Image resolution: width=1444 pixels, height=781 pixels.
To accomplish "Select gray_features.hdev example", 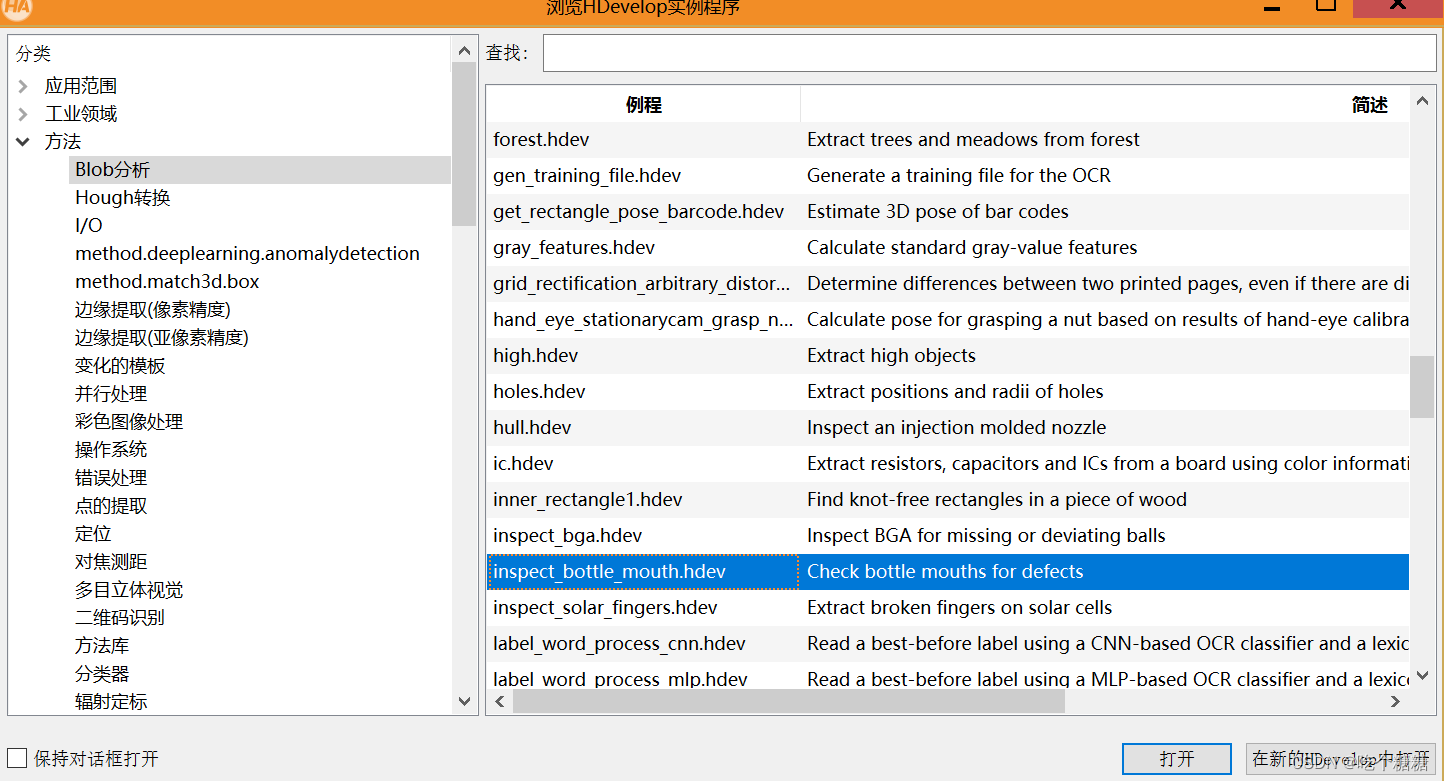I will 574,248.
